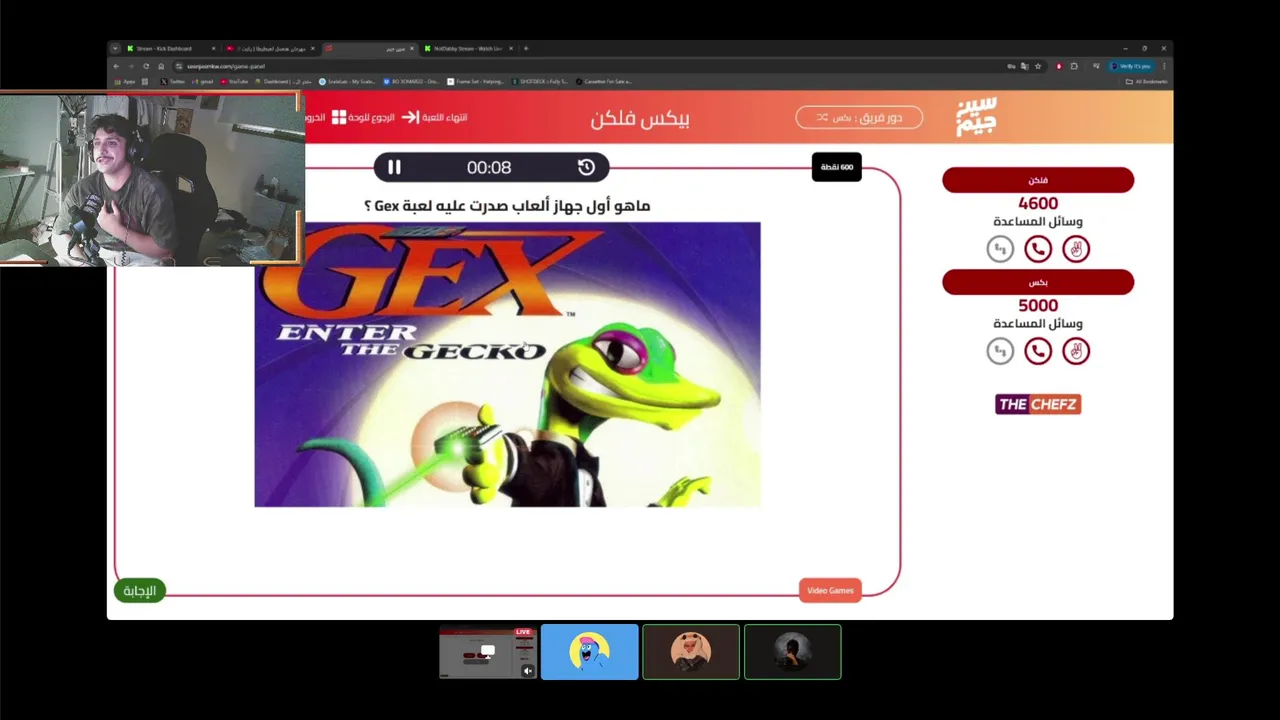The height and width of the screenshot is (720, 1280).
Task: Go back with the browser back arrow
Action: click(x=116, y=66)
